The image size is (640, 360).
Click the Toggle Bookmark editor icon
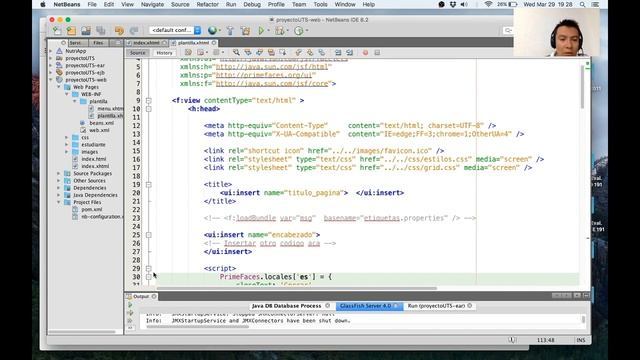tap(322, 53)
